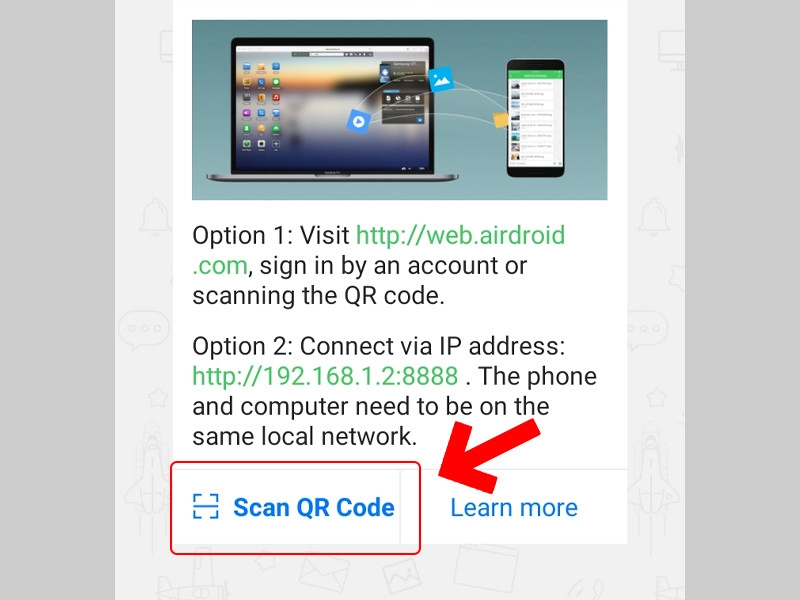The image size is (800, 600).
Task: Tap the Scan QR Code bracket icon
Action: [206, 507]
